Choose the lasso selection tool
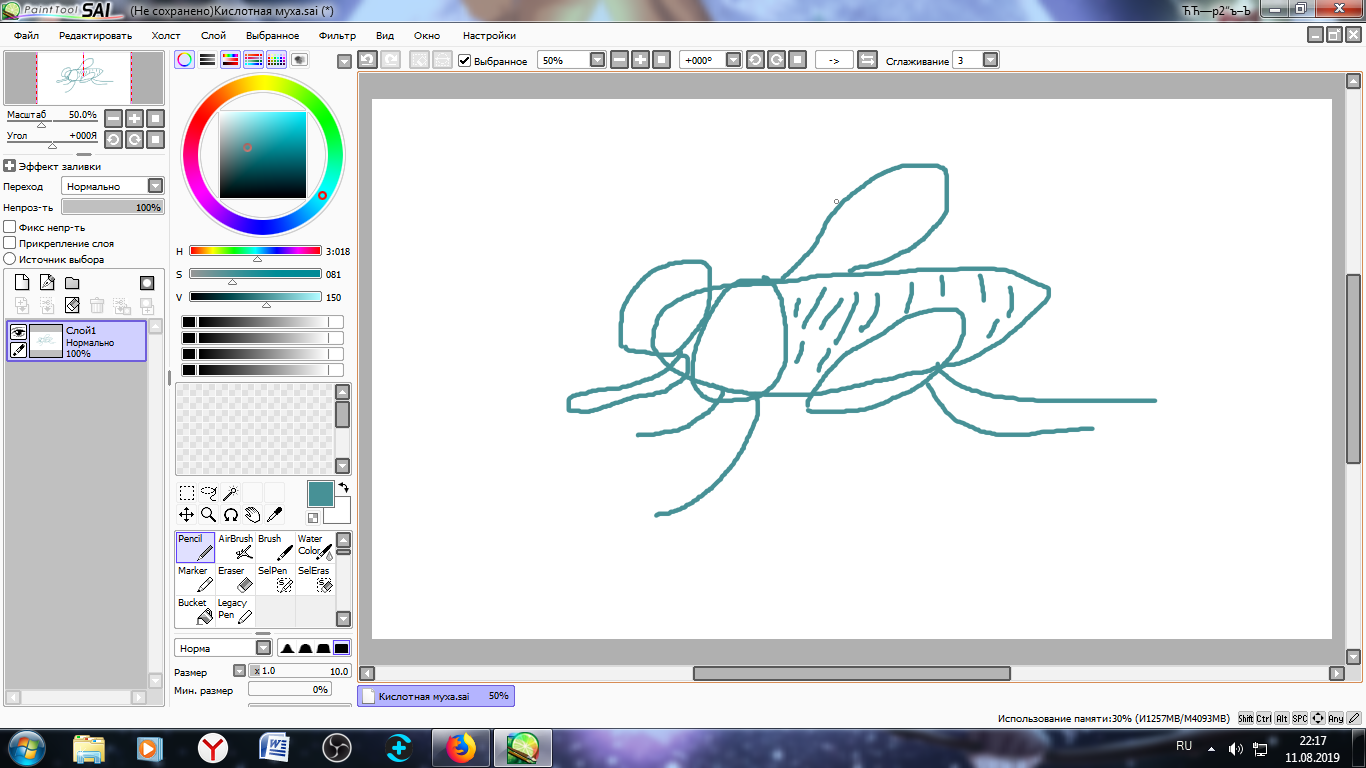1366x768 pixels. [209, 492]
